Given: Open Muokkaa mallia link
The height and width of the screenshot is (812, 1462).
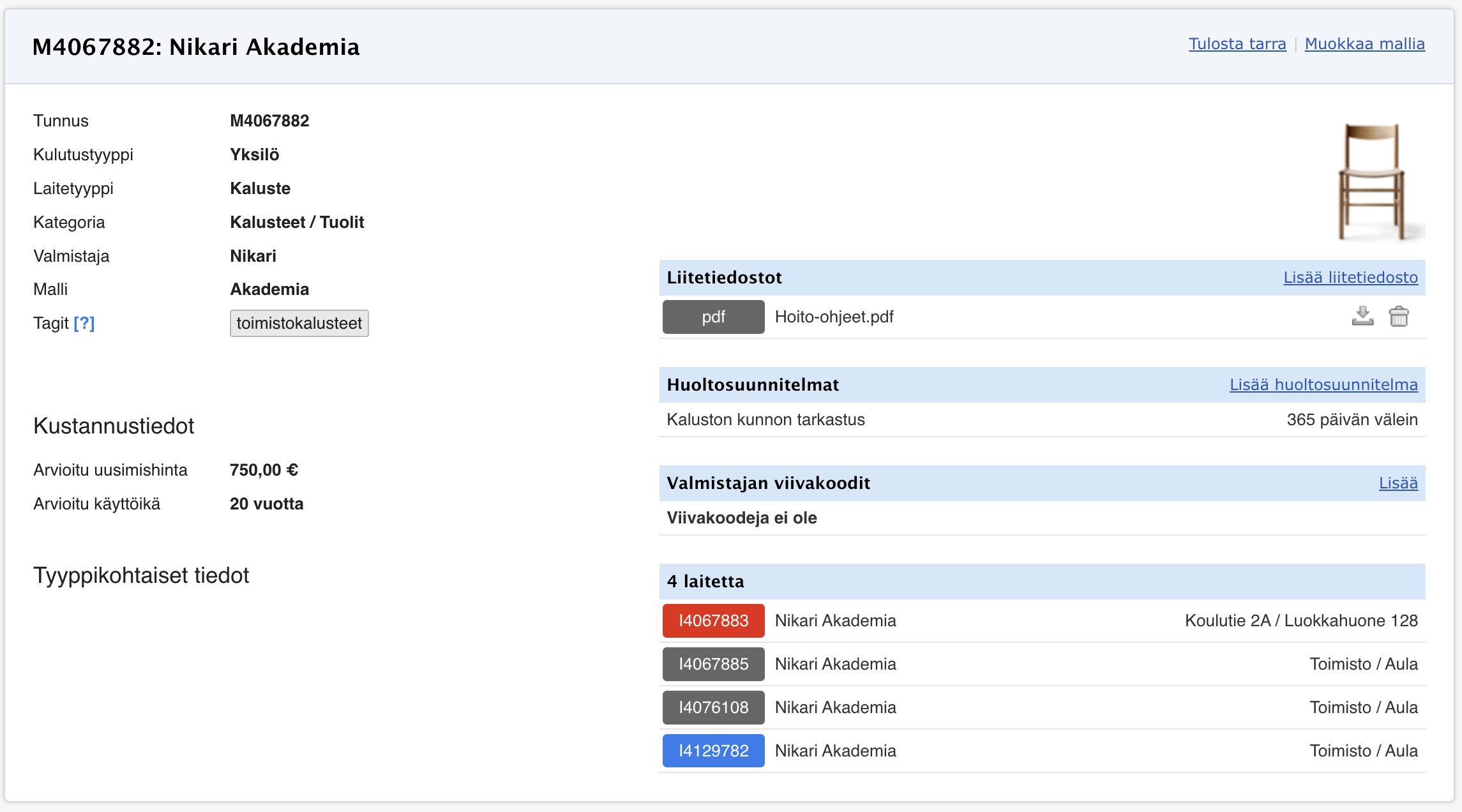Looking at the screenshot, I should coord(1364,44).
